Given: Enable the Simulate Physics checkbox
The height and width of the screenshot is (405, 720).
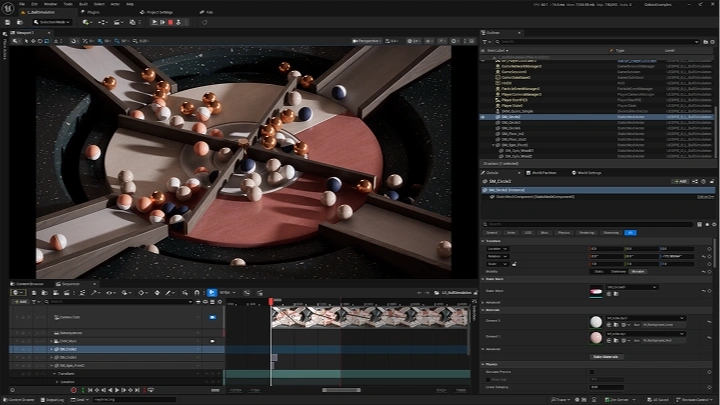Looking at the screenshot, I should (592, 372).
